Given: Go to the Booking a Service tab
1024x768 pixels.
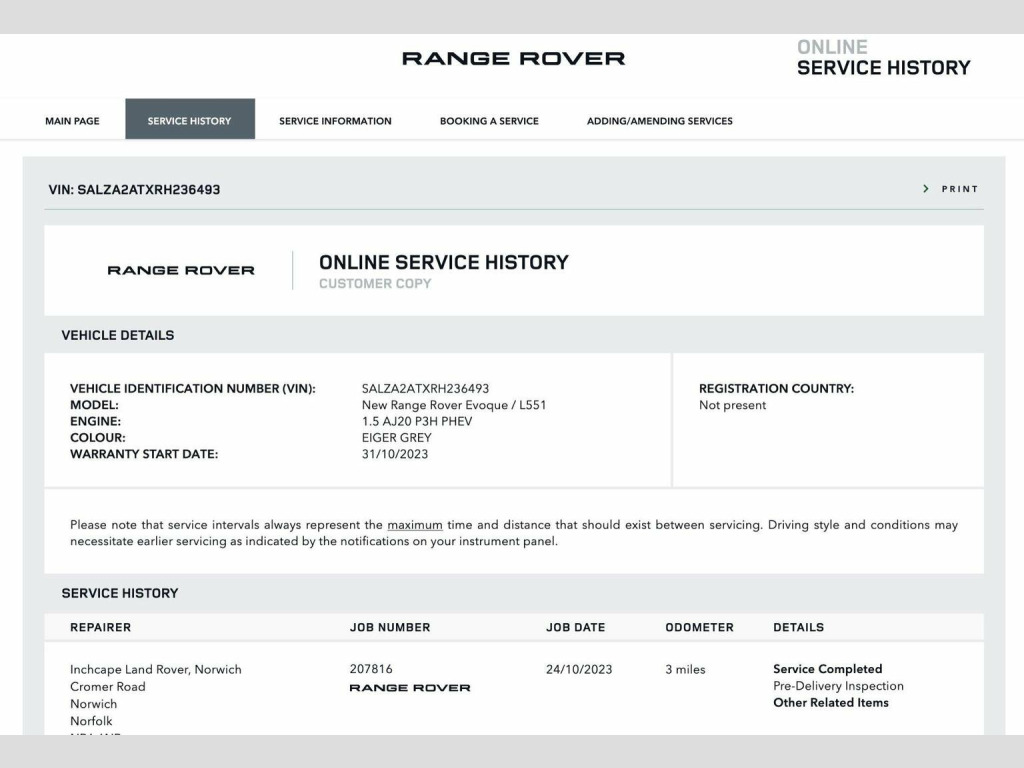Looking at the screenshot, I should pyautogui.click(x=489, y=121).
